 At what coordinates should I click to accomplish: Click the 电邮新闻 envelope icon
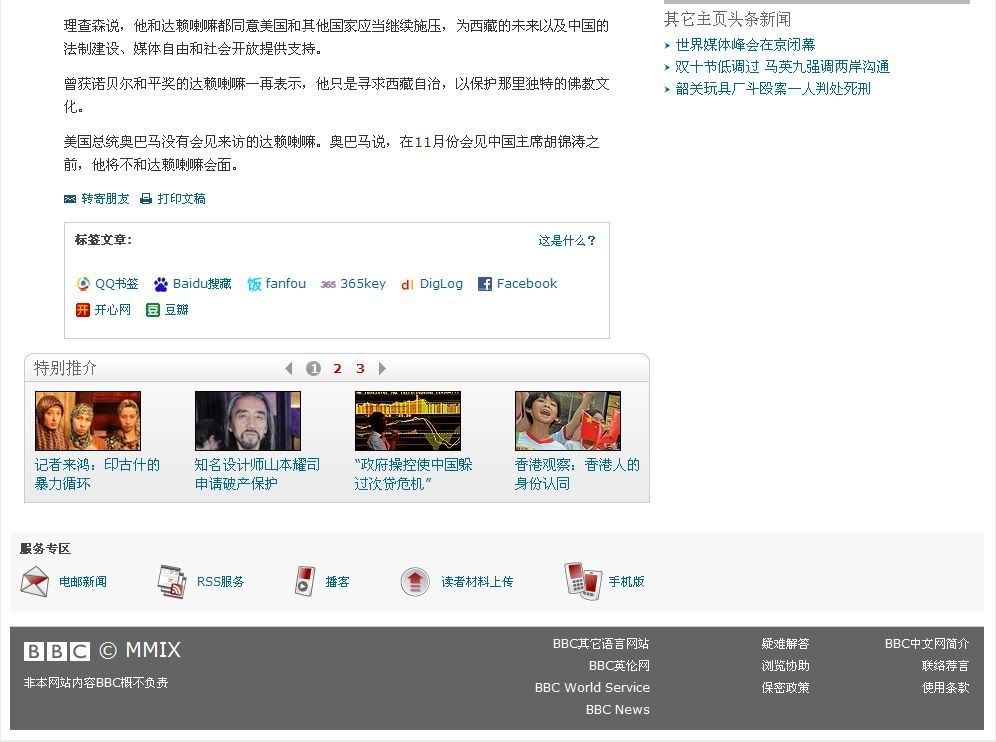tap(35, 581)
